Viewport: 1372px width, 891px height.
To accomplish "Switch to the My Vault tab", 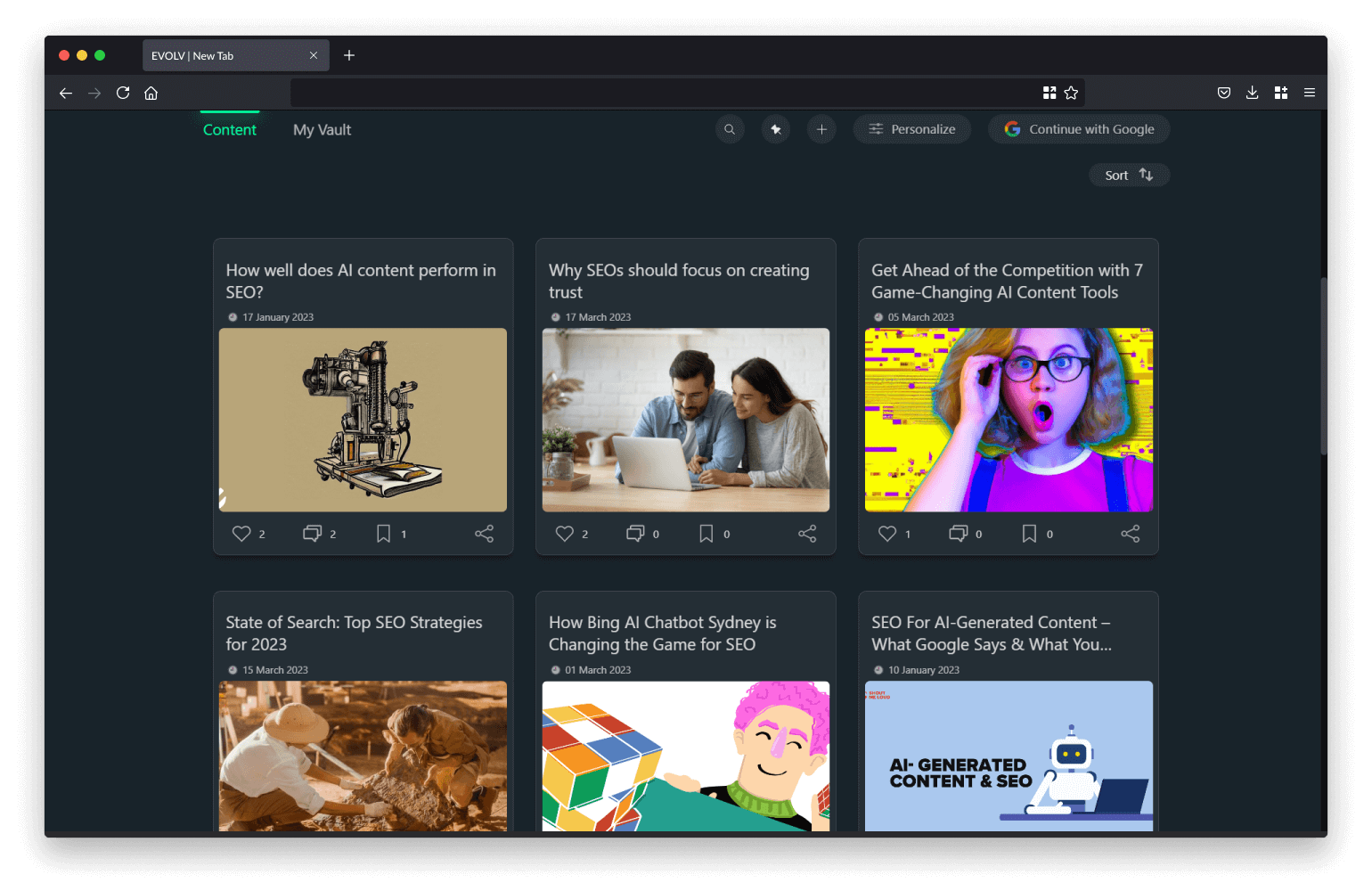I will pyautogui.click(x=323, y=129).
